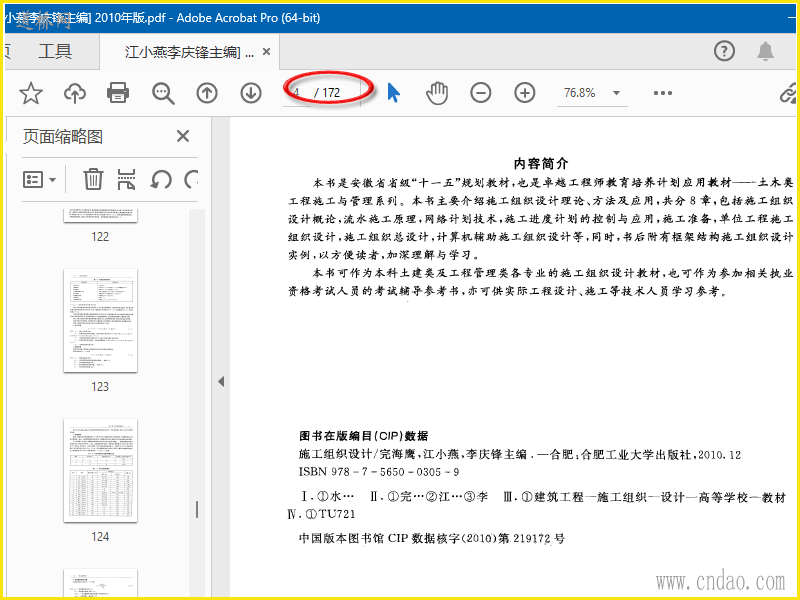Viewport: 800px width, 600px height.
Task: Close the 江小燕李庆锋主编 document tab
Action: (x=266, y=52)
